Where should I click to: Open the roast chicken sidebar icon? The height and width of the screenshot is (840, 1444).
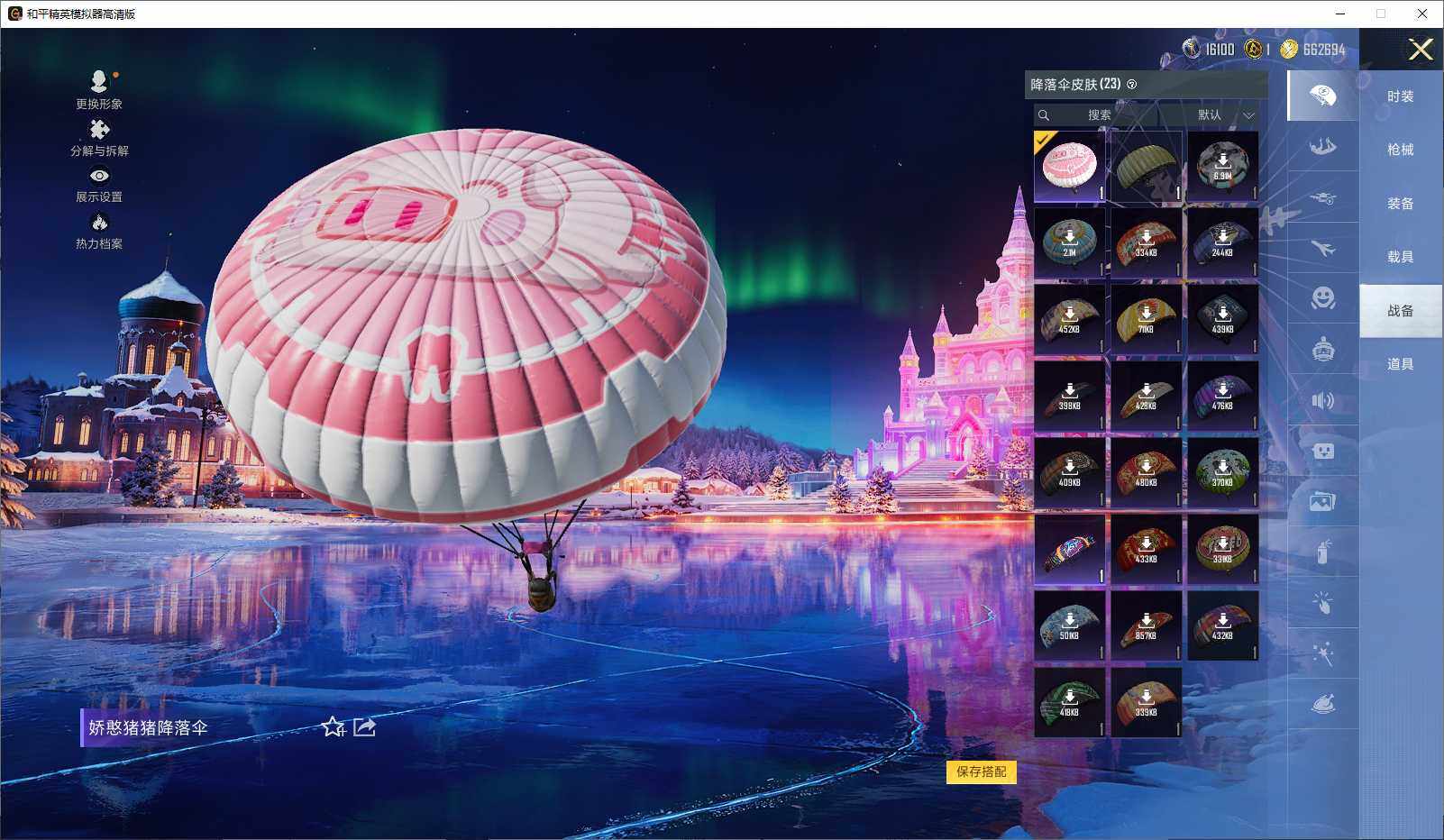1322,705
